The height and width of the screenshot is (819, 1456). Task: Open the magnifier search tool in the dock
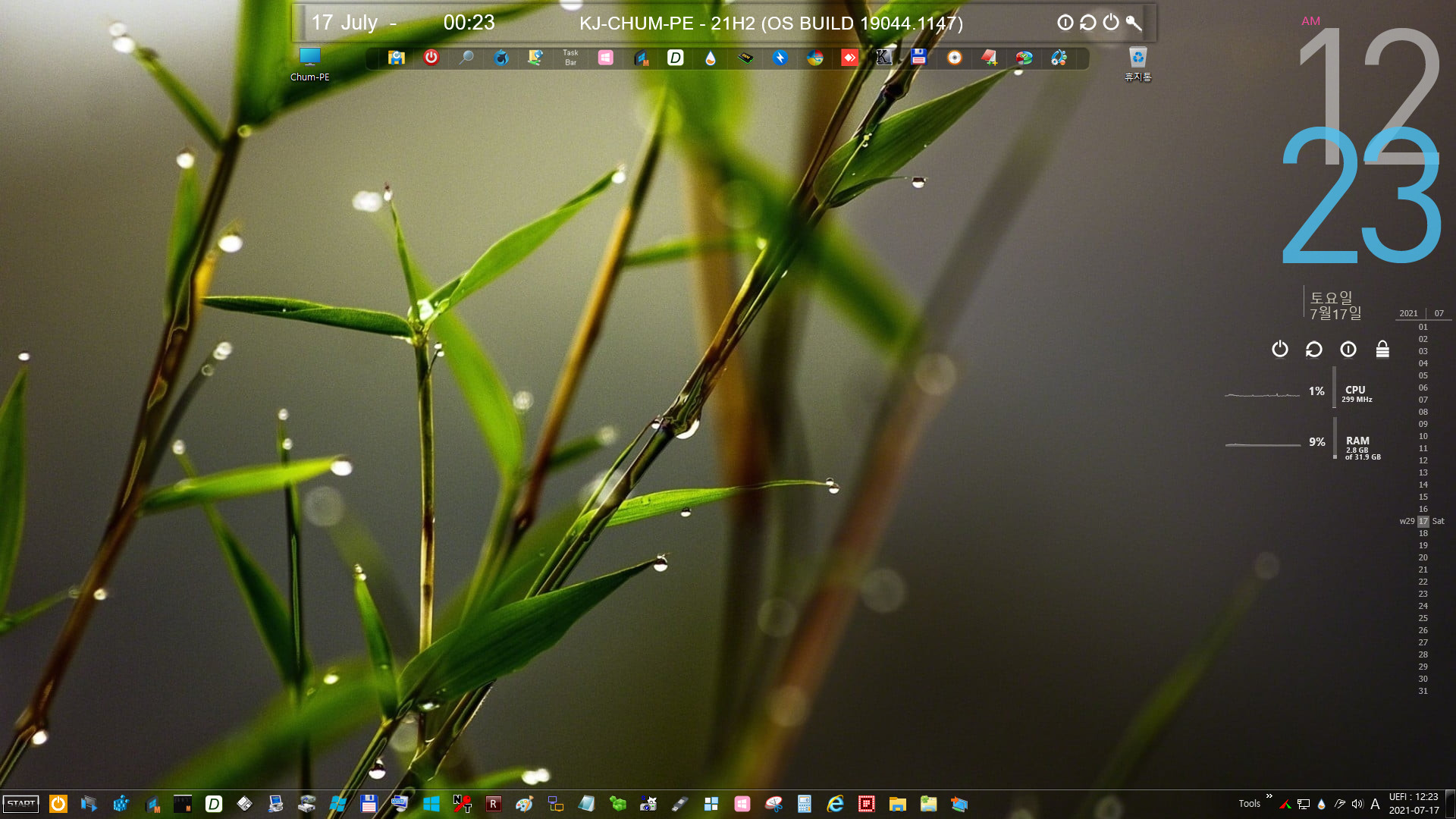click(x=466, y=58)
